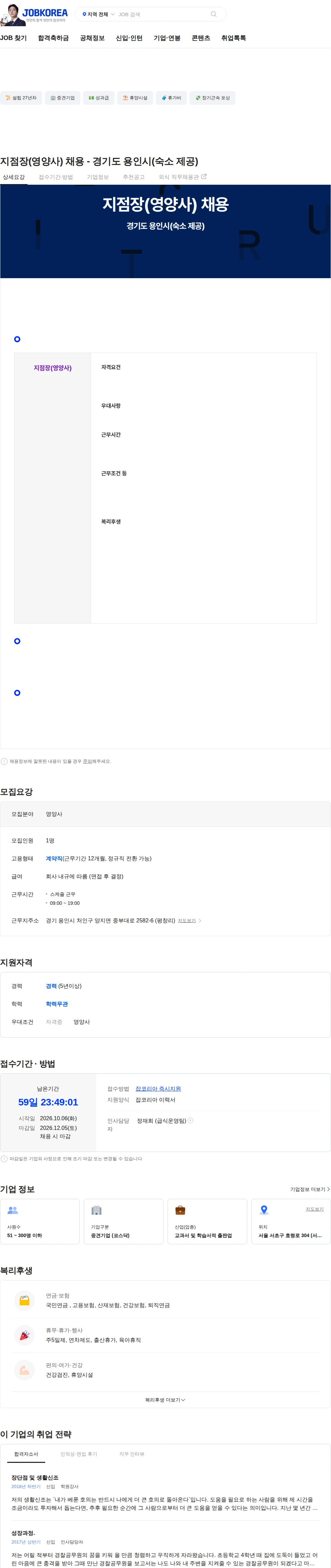Select the 기업정보 tab

coord(98,177)
